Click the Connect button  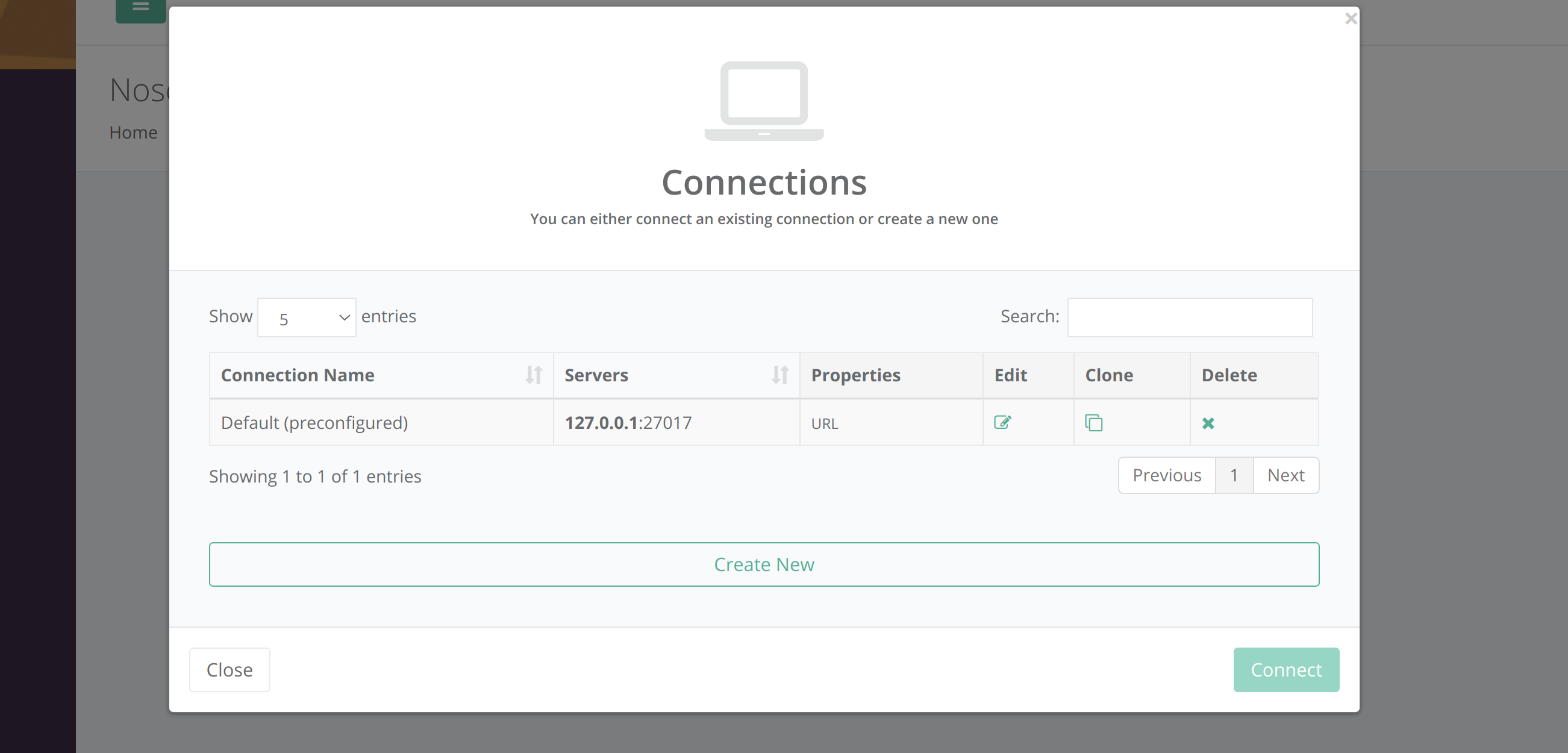(x=1287, y=669)
